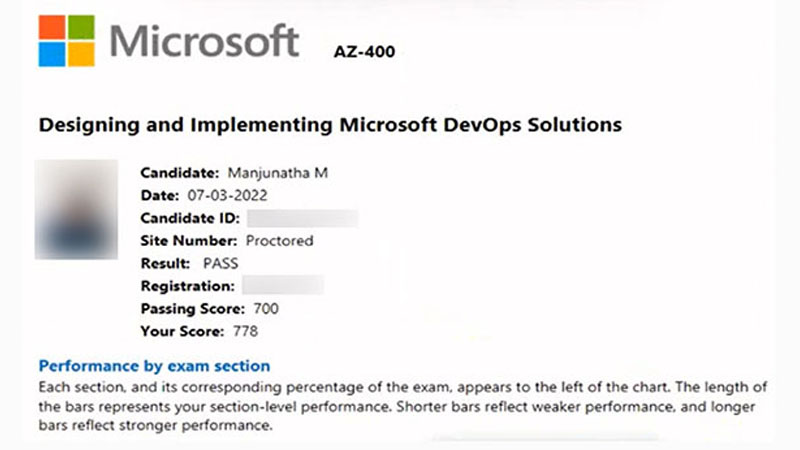The height and width of the screenshot is (450, 800).
Task: Select the Site Number label
Action: (x=189, y=240)
